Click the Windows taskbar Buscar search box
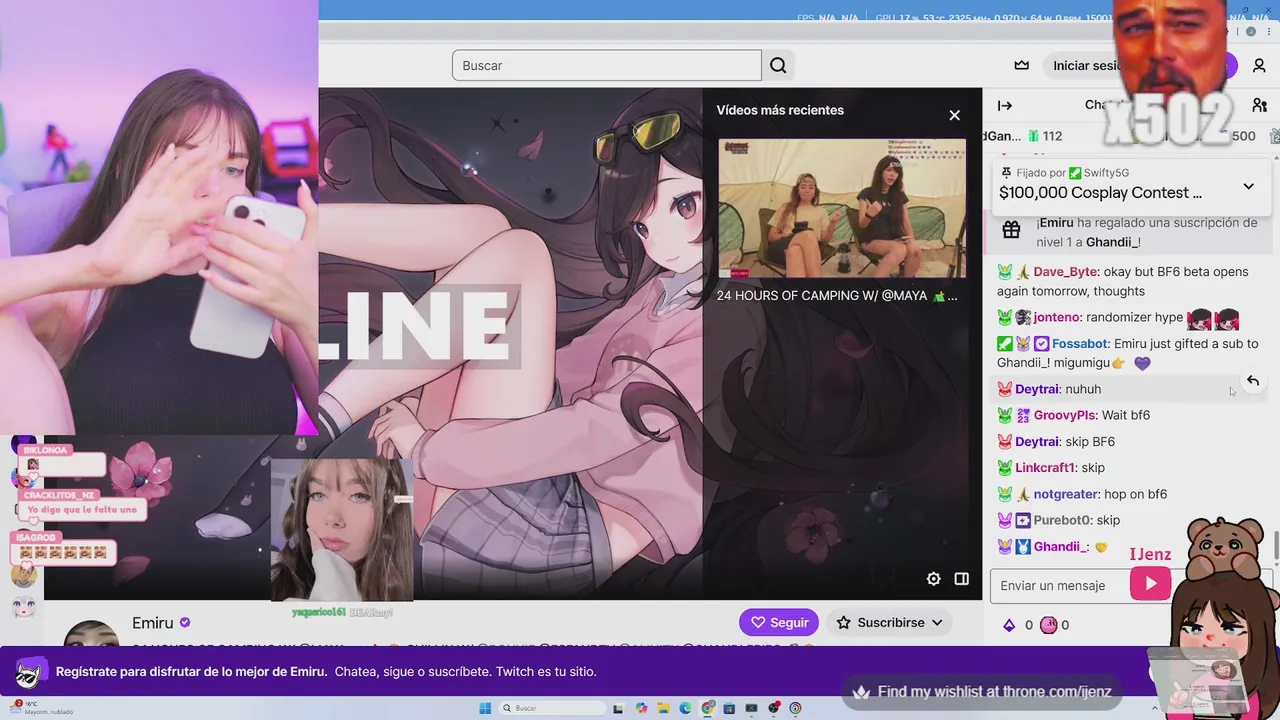The height and width of the screenshot is (720, 1280). point(552,708)
